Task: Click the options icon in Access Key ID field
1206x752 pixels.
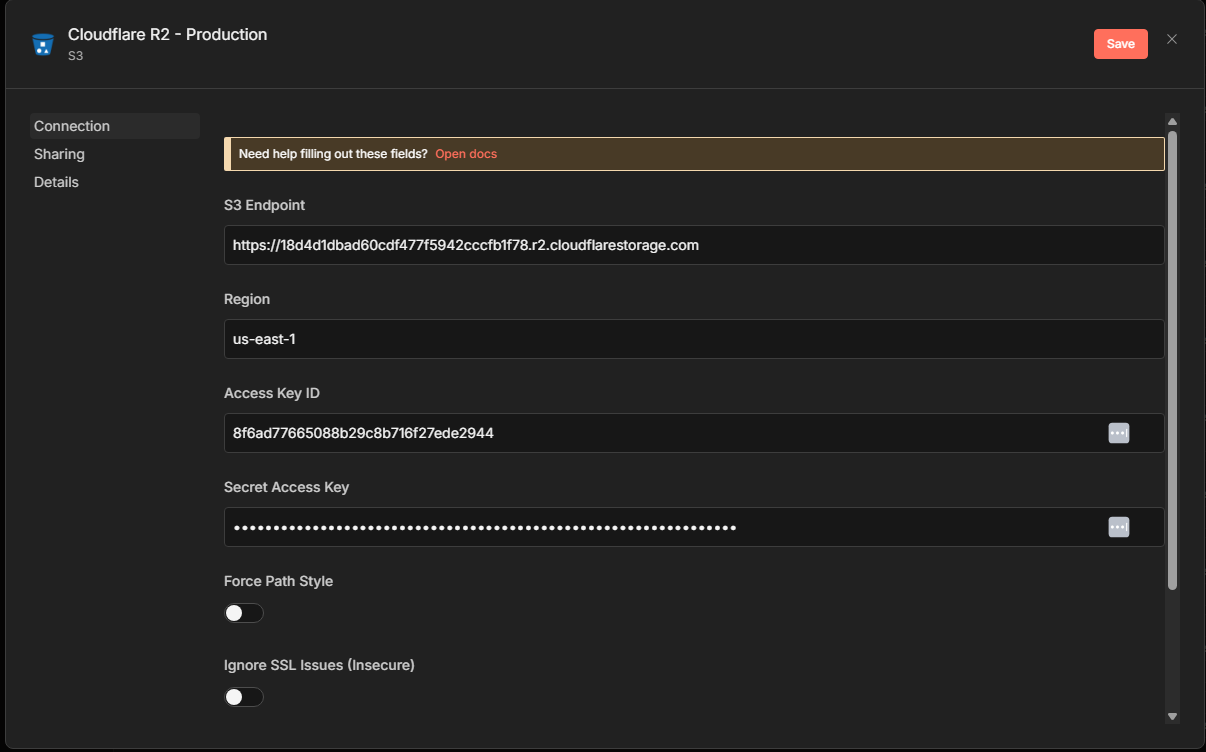Action: tap(1118, 433)
